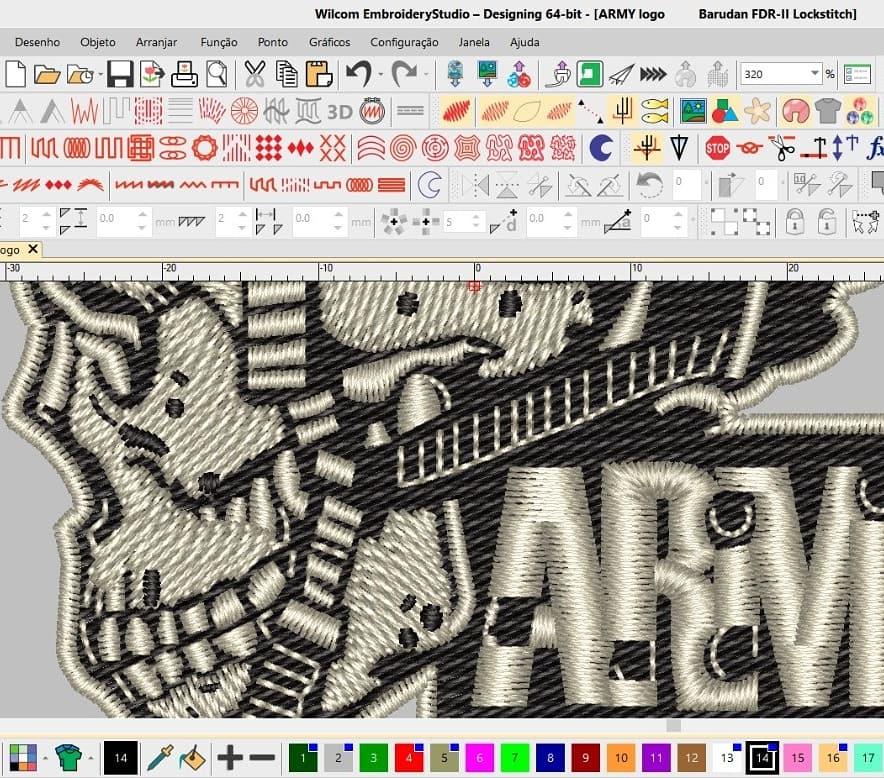Image resolution: width=884 pixels, height=778 pixels.
Task: Save the design with the floppy disk icon
Action: point(120,74)
